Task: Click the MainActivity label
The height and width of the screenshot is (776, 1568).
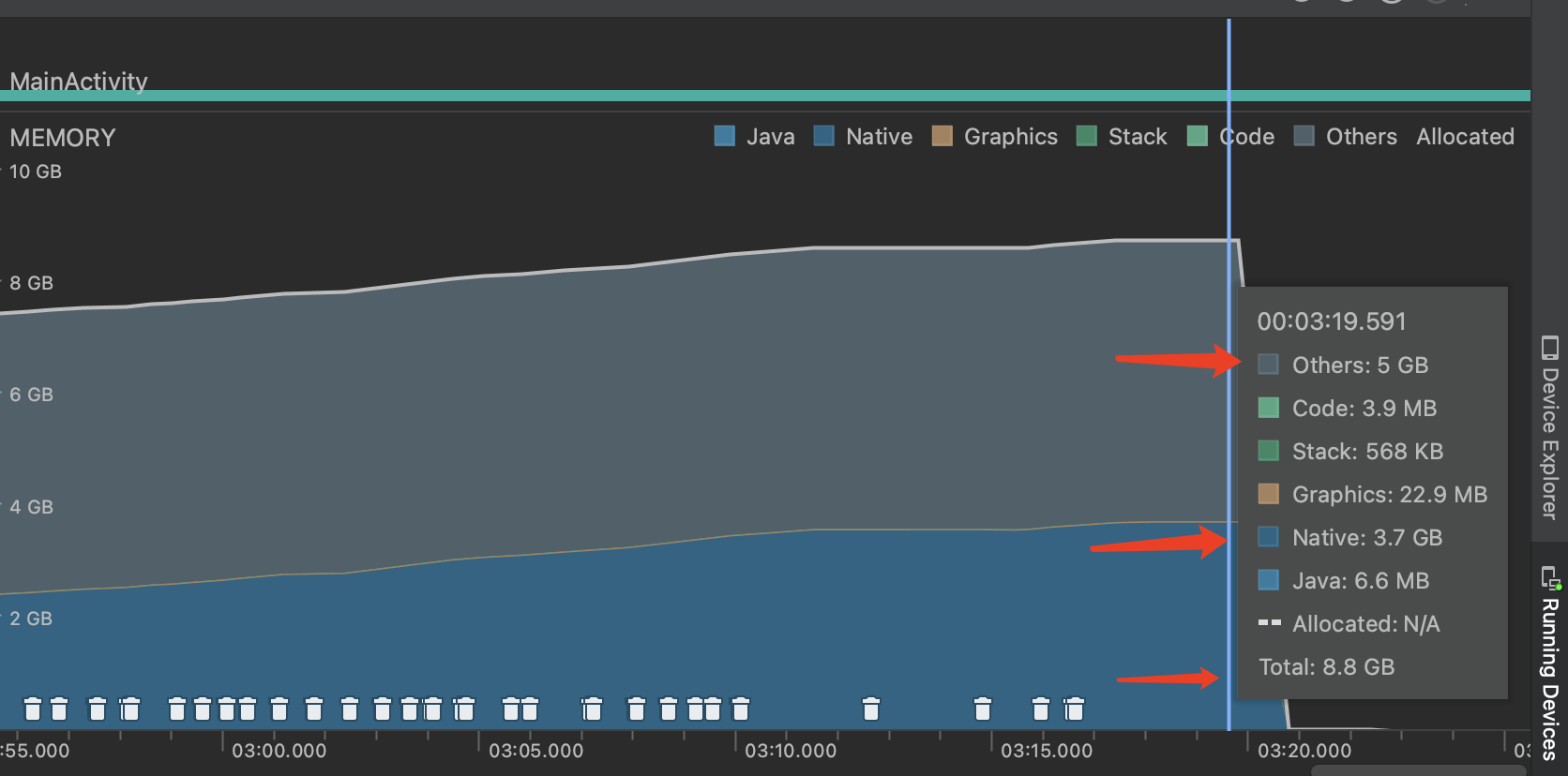Action: (79, 81)
